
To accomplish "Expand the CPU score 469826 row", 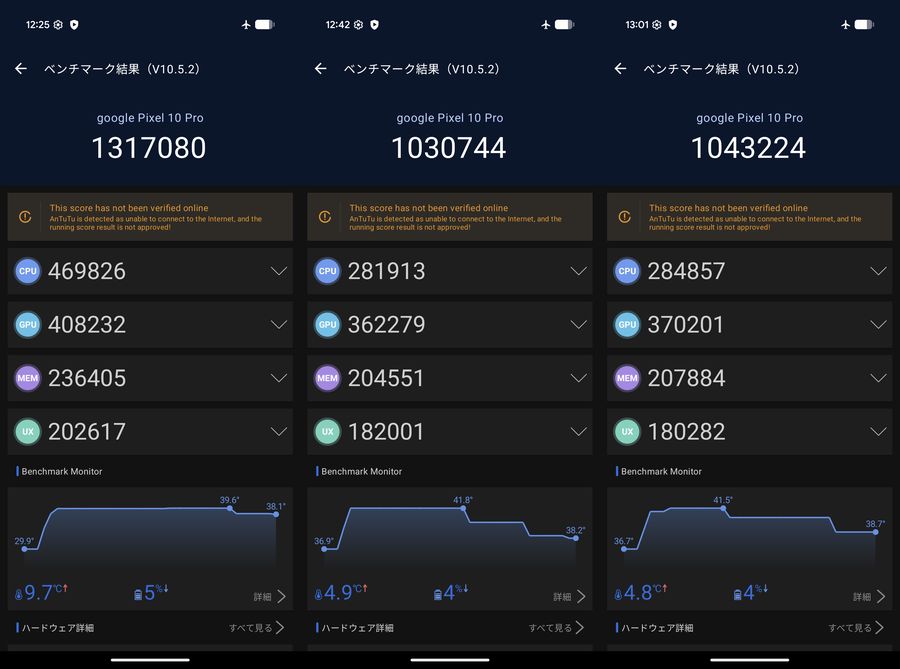I will tap(279, 271).
